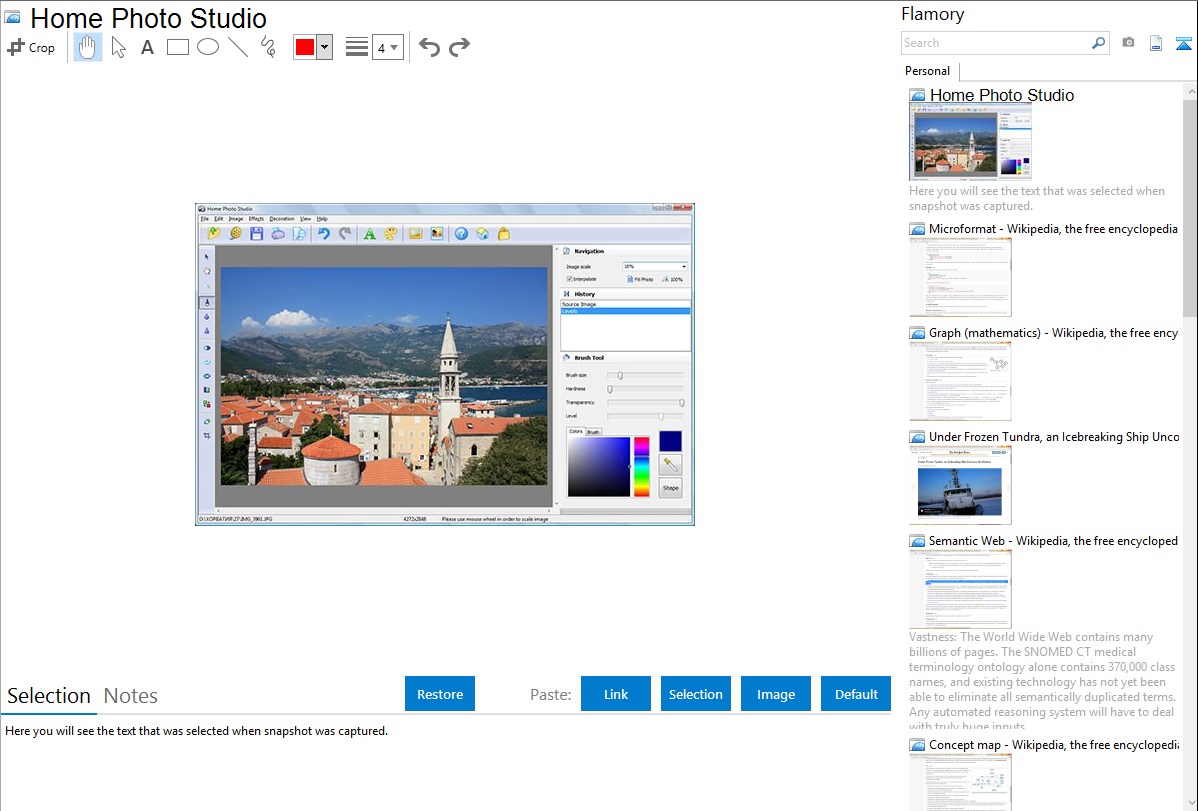1198x811 pixels.
Task: Capture a snapshot with camera icon
Action: (x=1128, y=43)
